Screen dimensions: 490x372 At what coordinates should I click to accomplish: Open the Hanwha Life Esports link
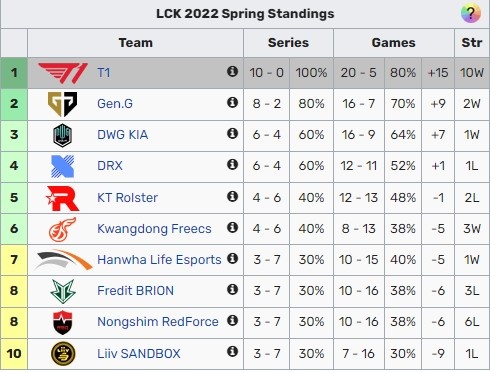159,260
